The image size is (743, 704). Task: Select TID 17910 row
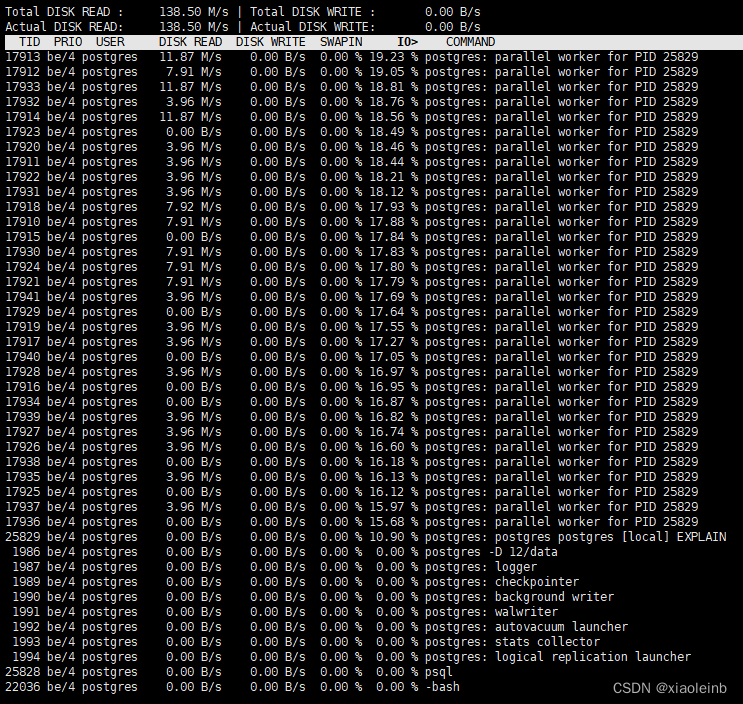pos(352,222)
